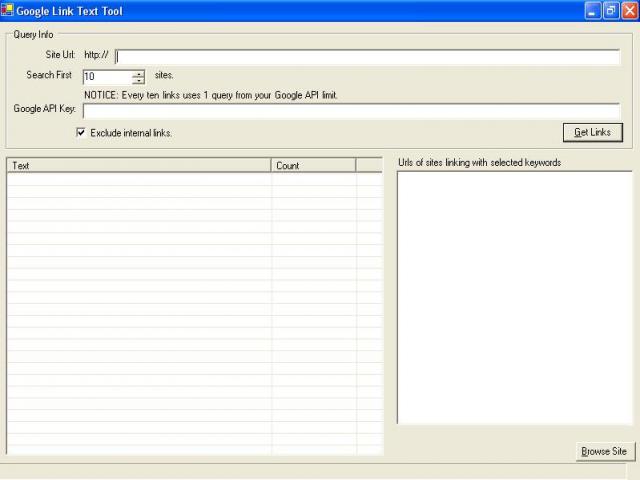Decrease the Search First sites count
This screenshot has height=480, width=640.
pos(139,80)
